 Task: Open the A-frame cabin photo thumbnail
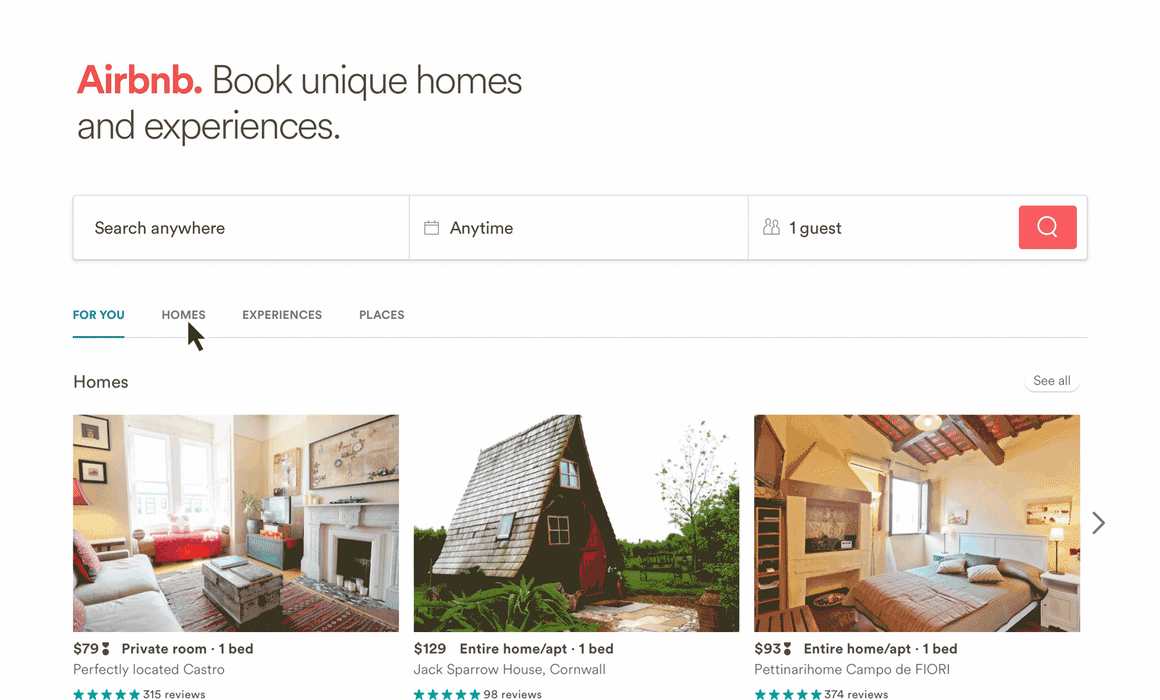pyautogui.click(x=576, y=523)
